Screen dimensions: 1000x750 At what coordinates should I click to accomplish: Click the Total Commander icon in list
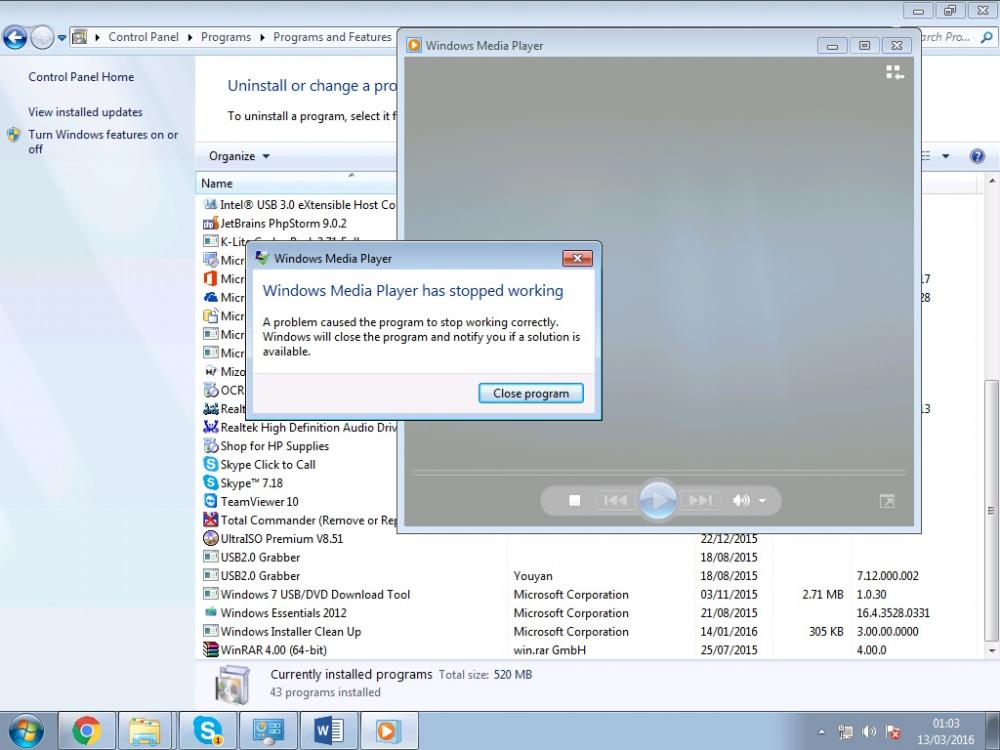pyautogui.click(x=210, y=519)
